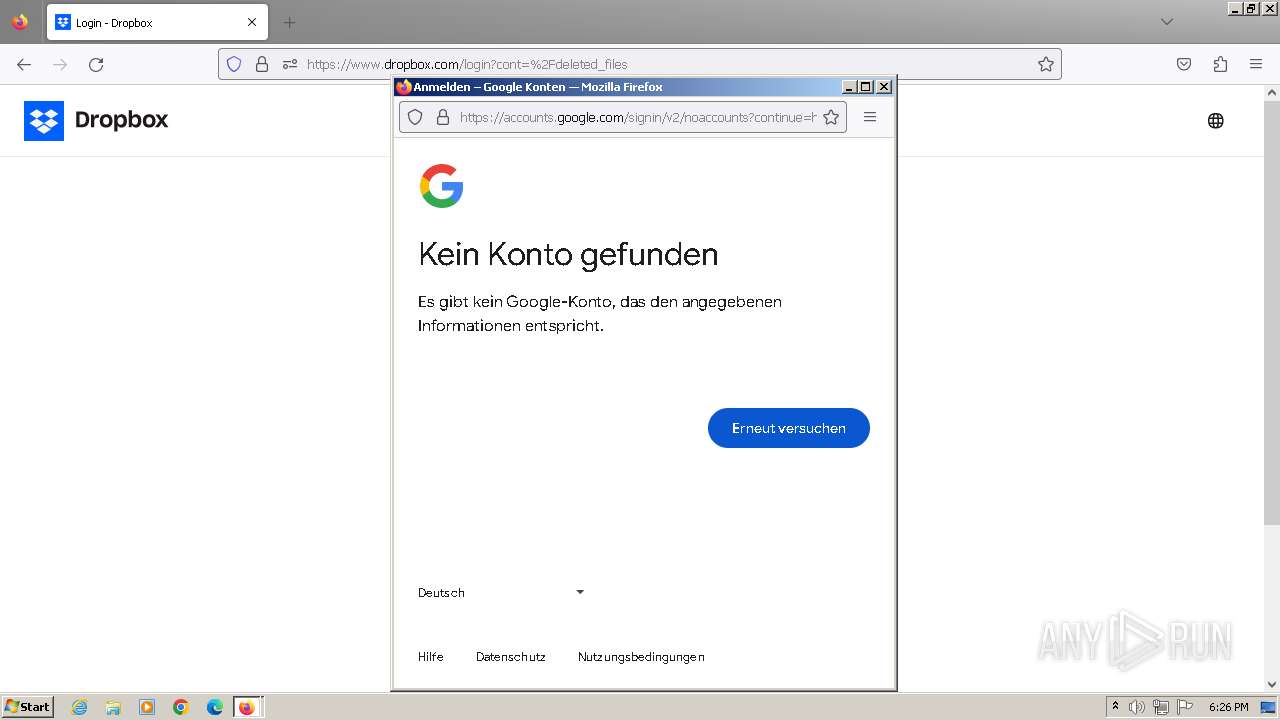
Task: Open a new tab with the plus button
Action: pyautogui.click(x=289, y=22)
